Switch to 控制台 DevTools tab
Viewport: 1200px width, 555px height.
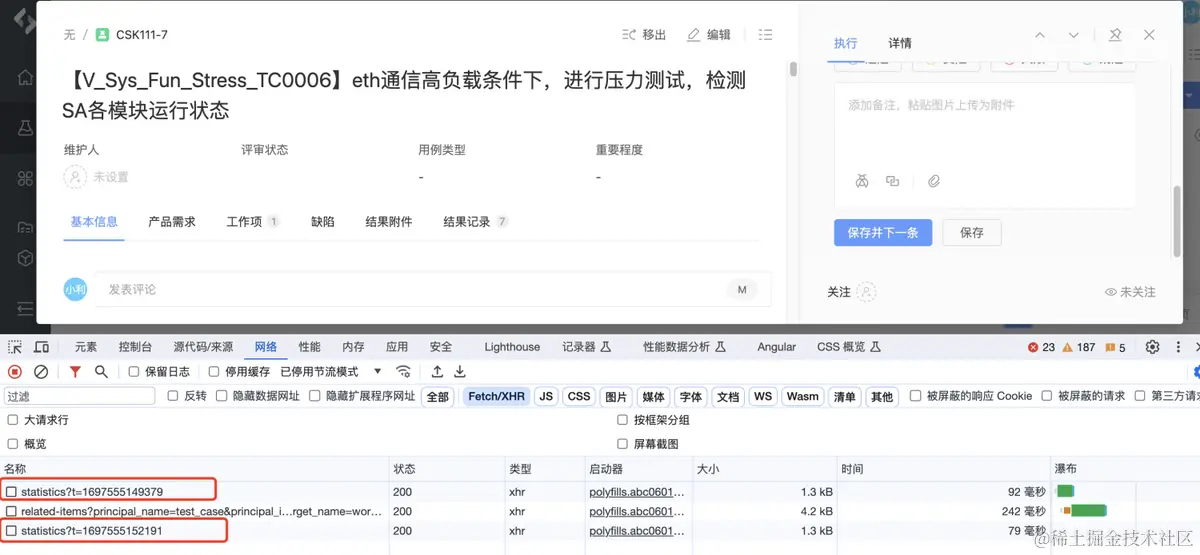pyautogui.click(x=135, y=347)
